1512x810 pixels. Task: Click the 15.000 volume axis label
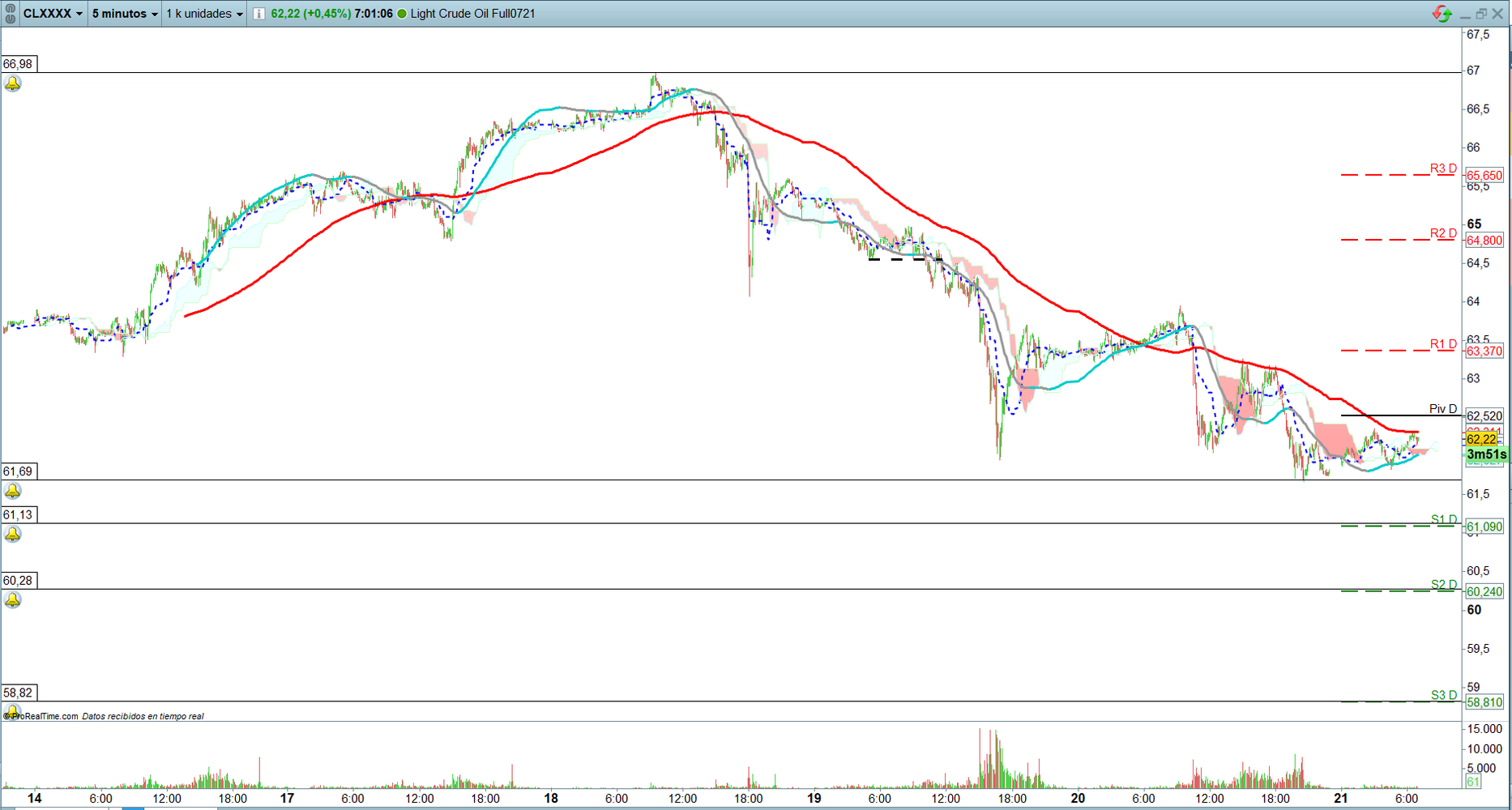[1484, 729]
